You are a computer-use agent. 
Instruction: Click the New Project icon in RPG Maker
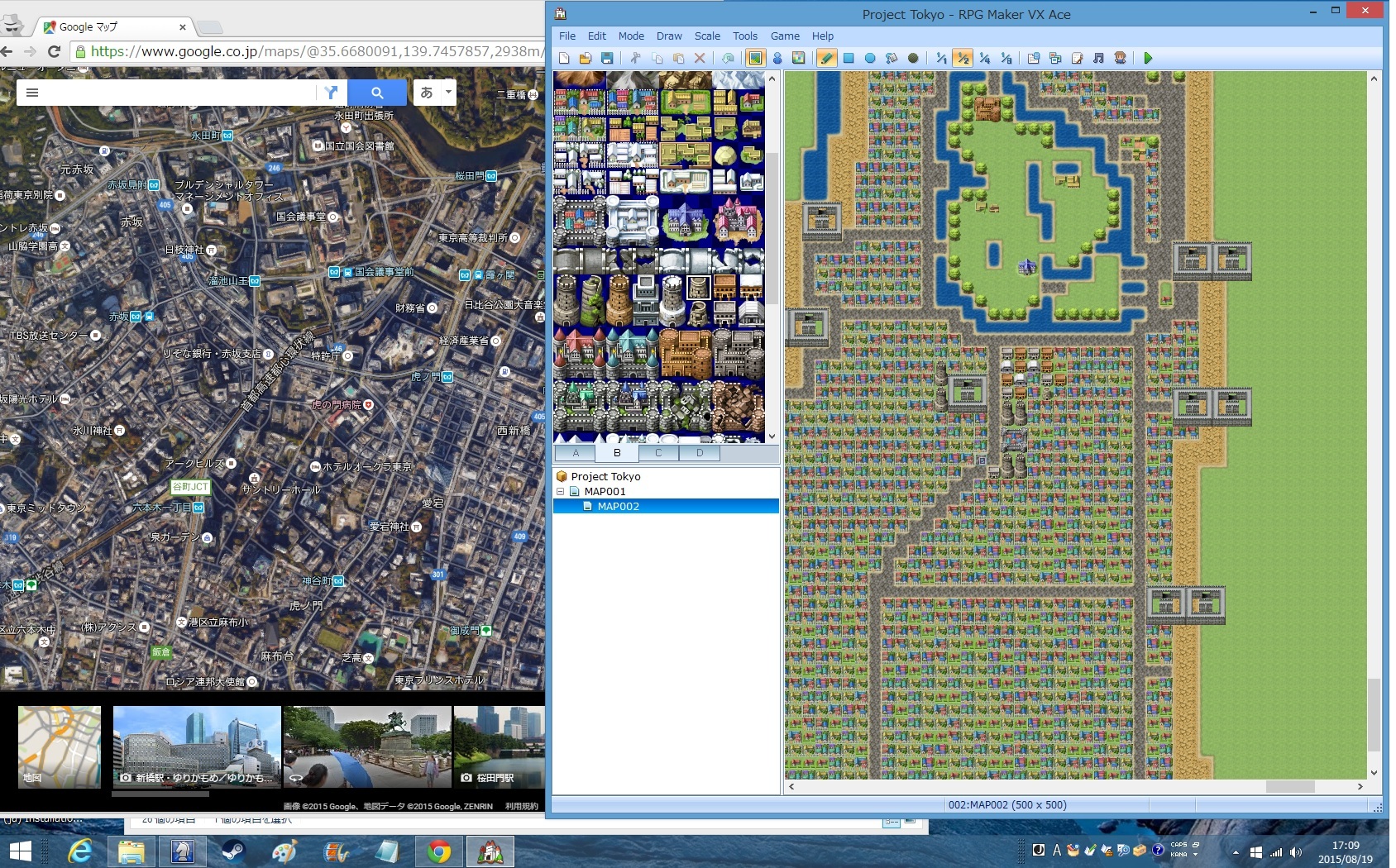click(564, 58)
